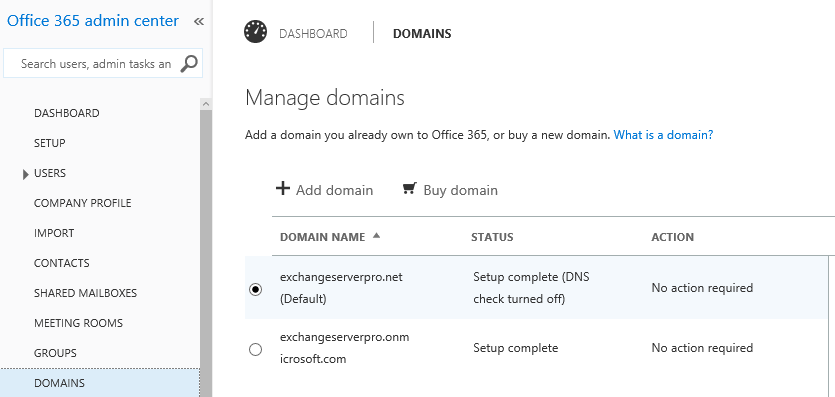Focus the Search users, admin tasks field

pos(103,63)
